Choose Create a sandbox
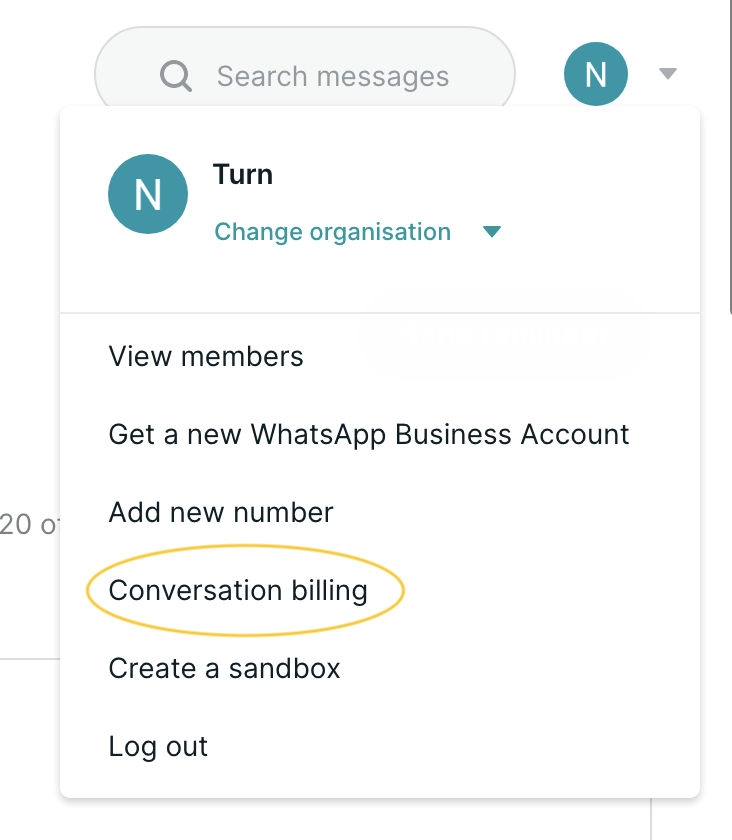The image size is (732, 840). [224, 668]
